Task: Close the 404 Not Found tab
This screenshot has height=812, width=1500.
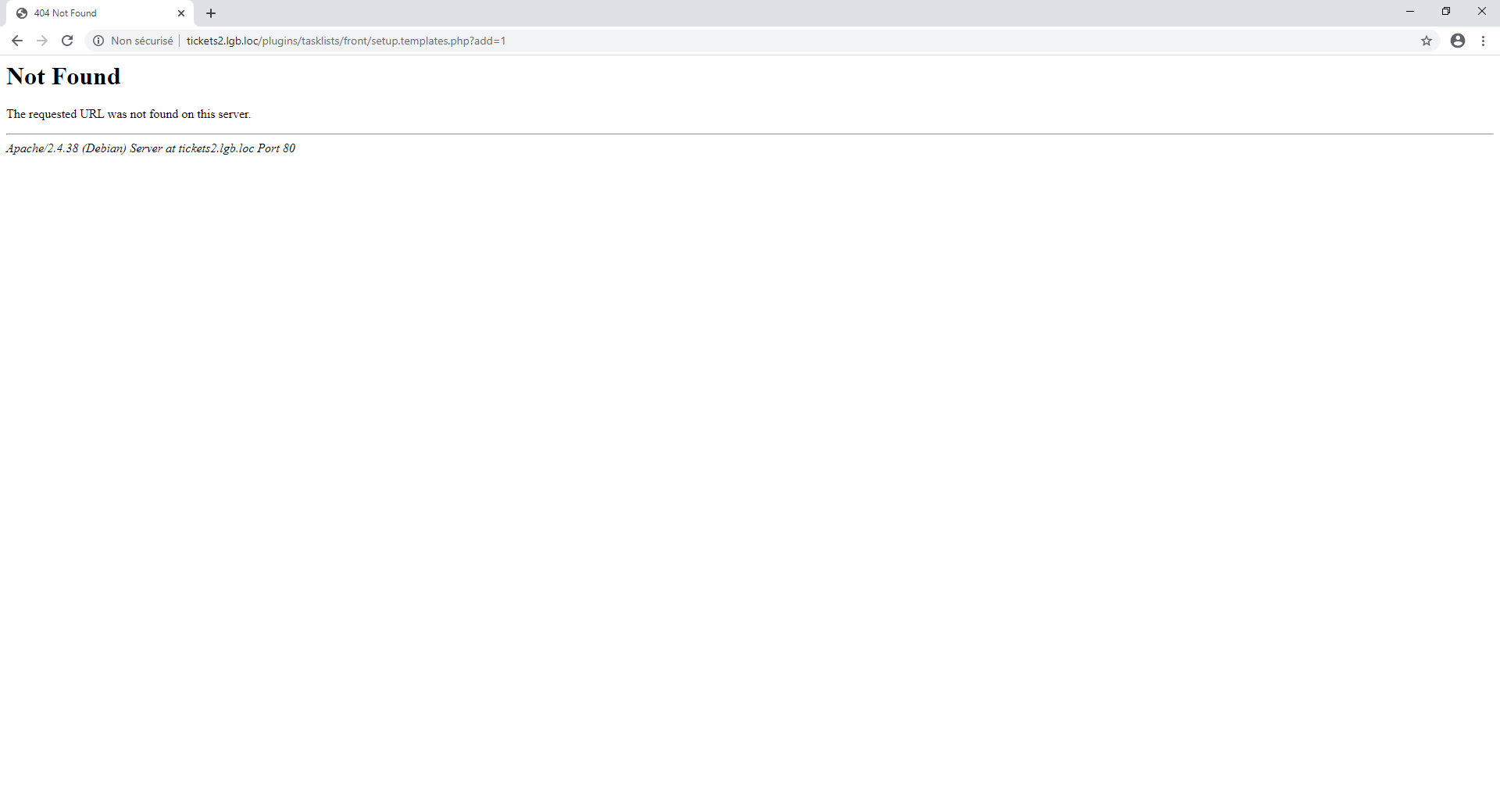Action: pyautogui.click(x=181, y=12)
